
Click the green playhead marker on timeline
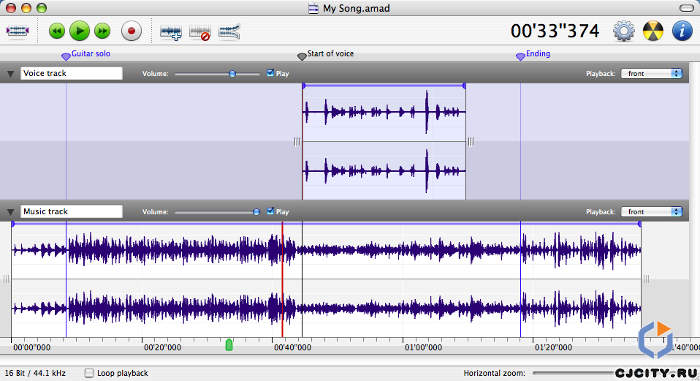pyautogui.click(x=229, y=345)
